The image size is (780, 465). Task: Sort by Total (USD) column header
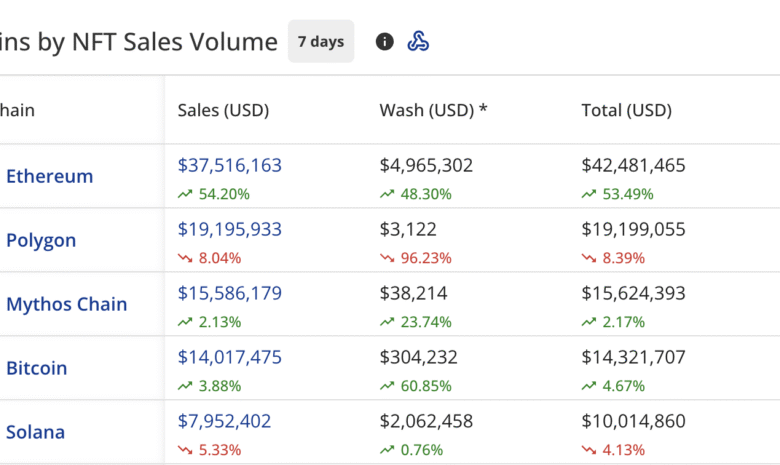pyautogui.click(x=627, y=110)
